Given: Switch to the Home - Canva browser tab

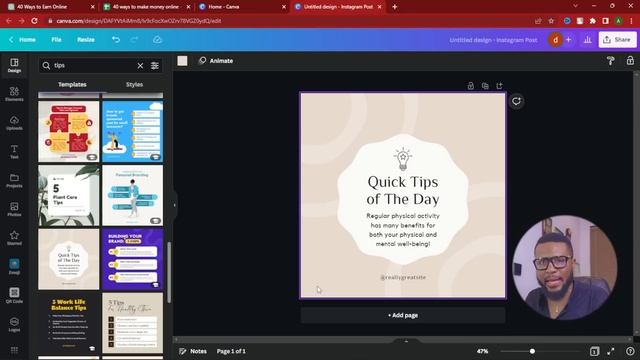Looking at the screenshot, I should click(x=241, y=7).
